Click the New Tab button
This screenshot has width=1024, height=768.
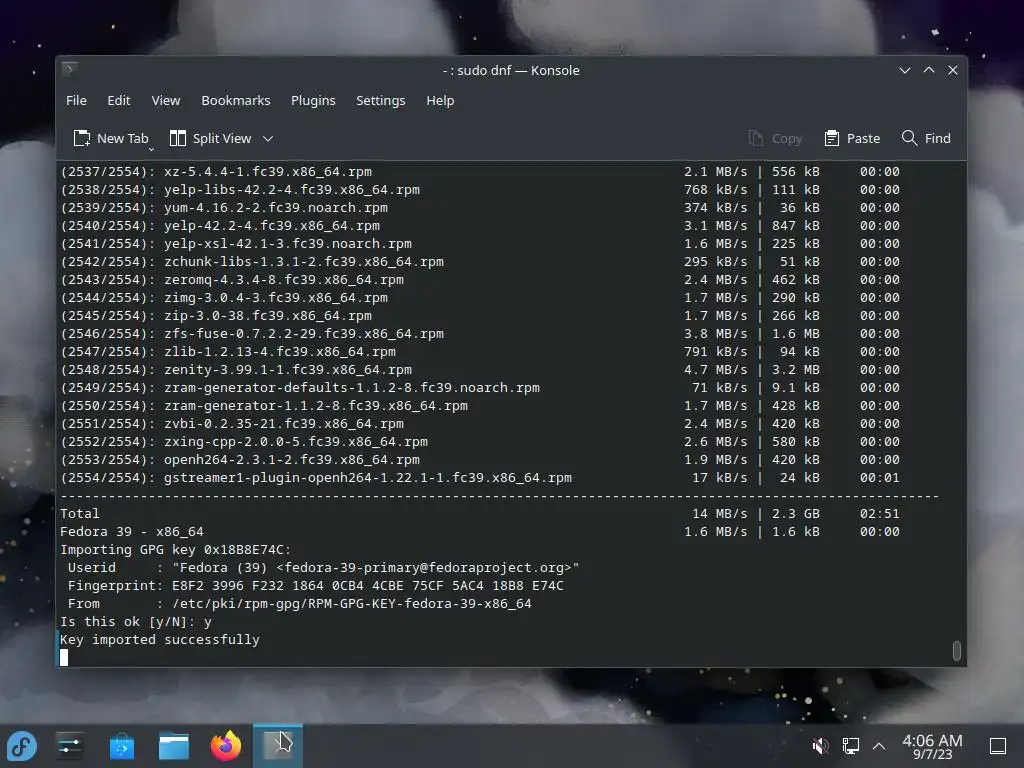coord(110,138)
